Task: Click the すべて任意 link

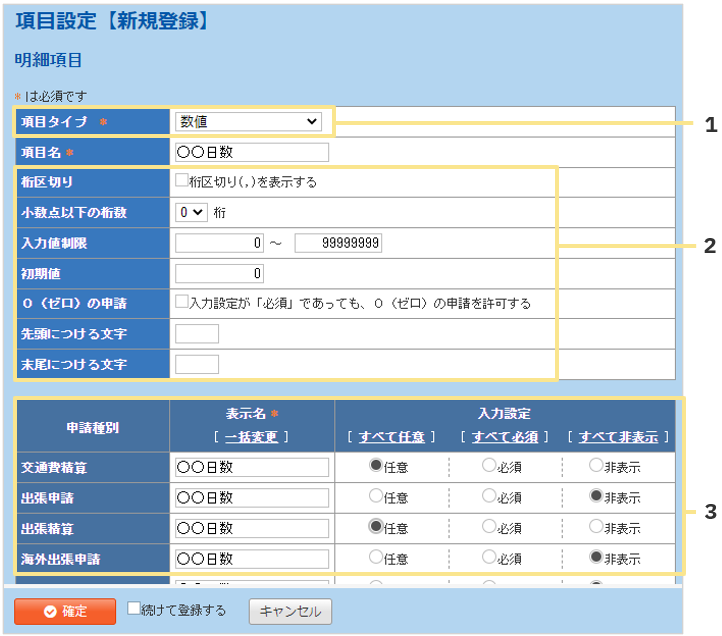Action: click(391, 437)
